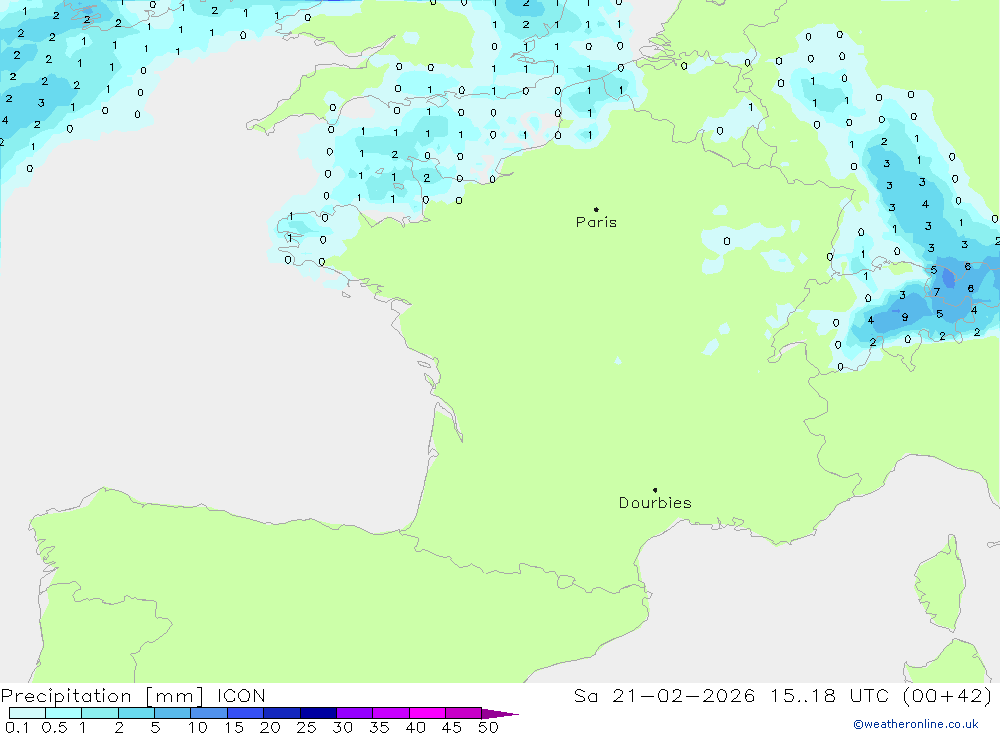Click the legend arrow tip above 50 mm
Image resolution: width=1000 pixels, height=733 pixels.
[x=500, y=713]
